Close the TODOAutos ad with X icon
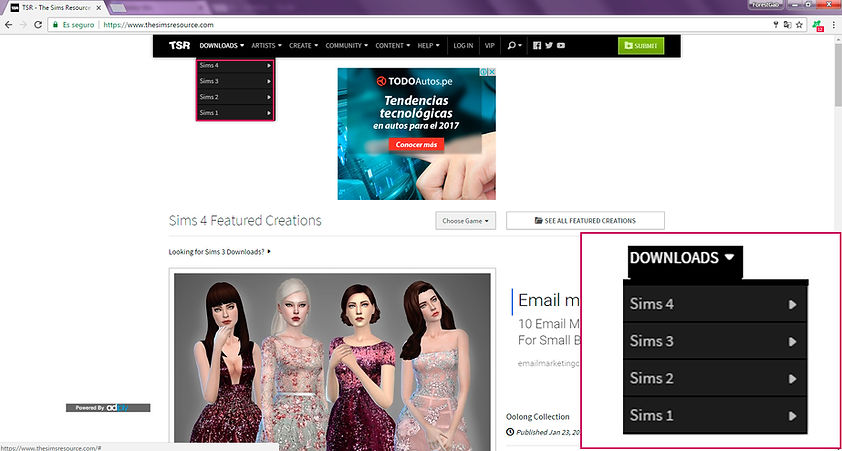Screen dimensions: 842x451 (x=491, y=71)
